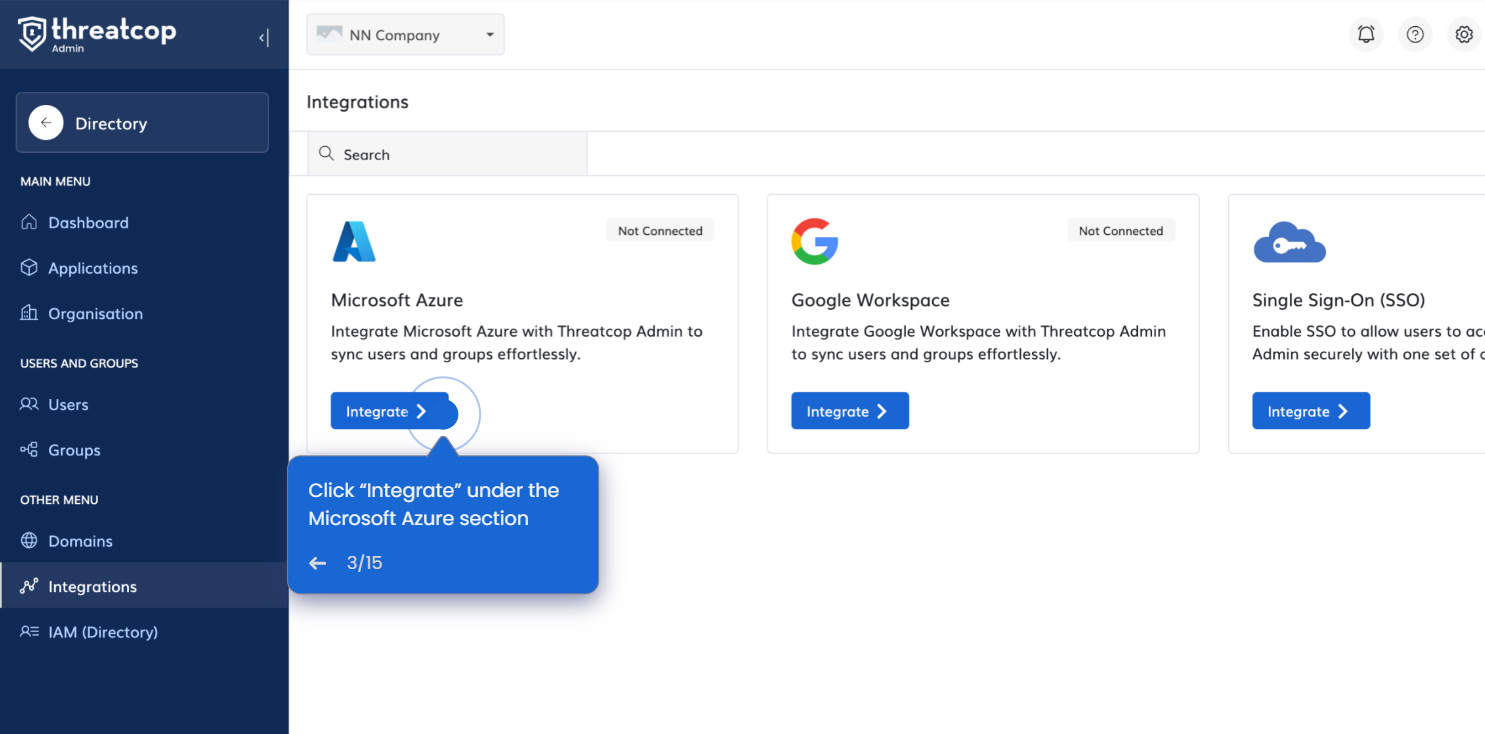
Task: Click the notifications bell icon
Action: pos(1366,34)
